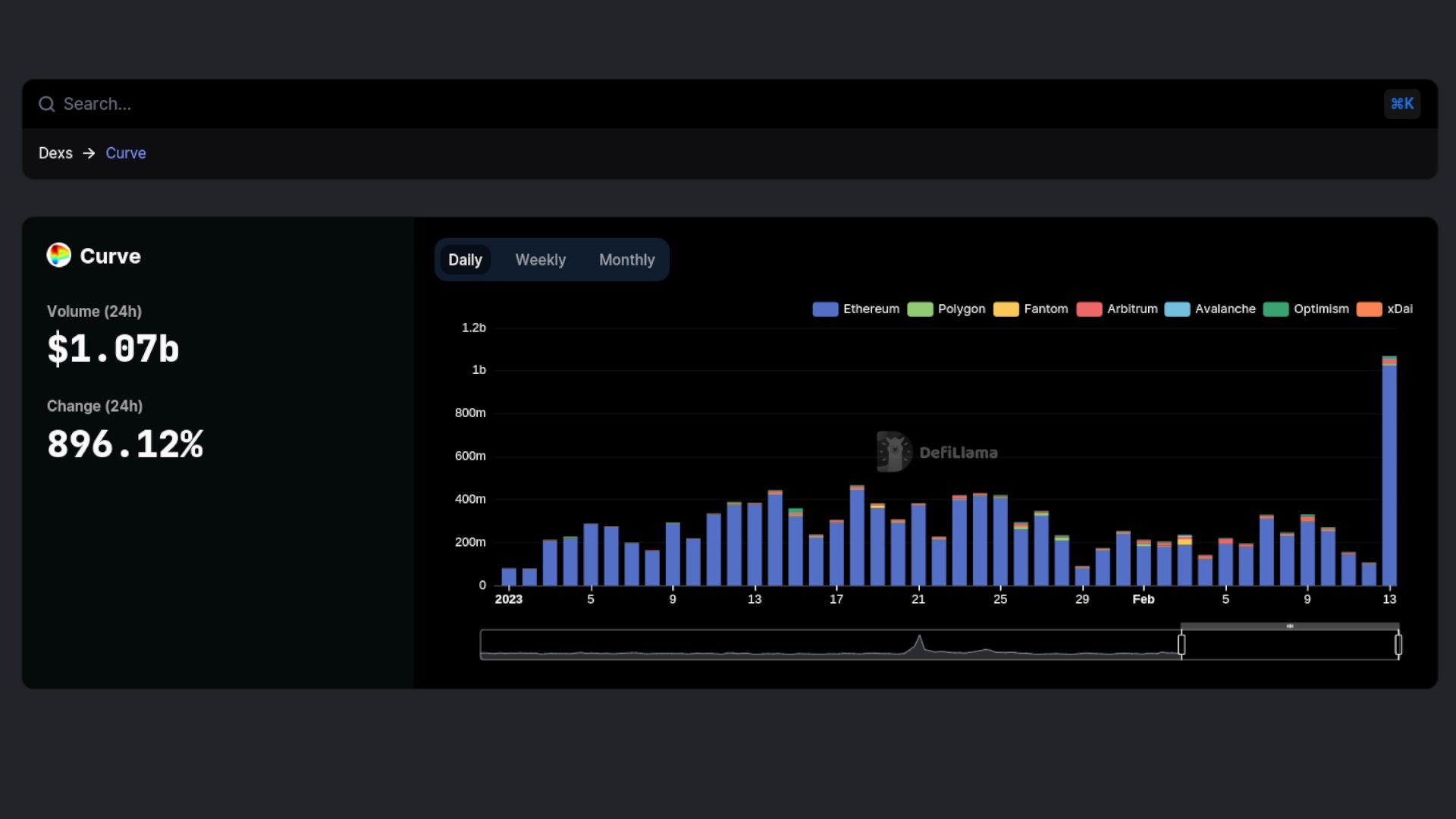The width and height of the screenshot is (1456, 819).
Task: Click the breadcrumb arrow icon
Action: point(89,153)
